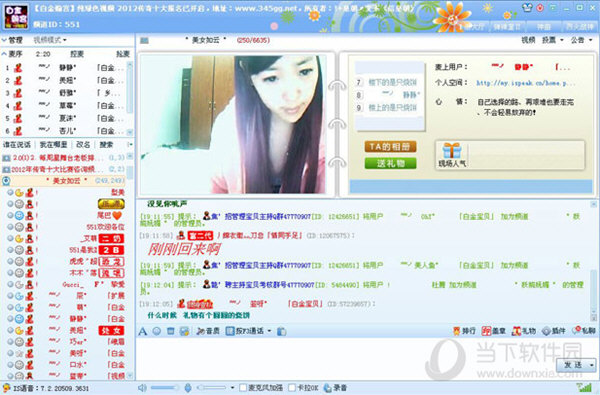
Task: Click the 录音 record icon
Action: click(x=335, y=388)
